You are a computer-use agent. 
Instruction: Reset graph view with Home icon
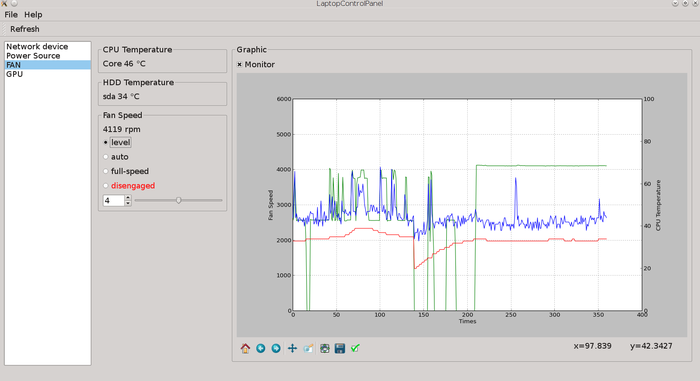point(245,348)
